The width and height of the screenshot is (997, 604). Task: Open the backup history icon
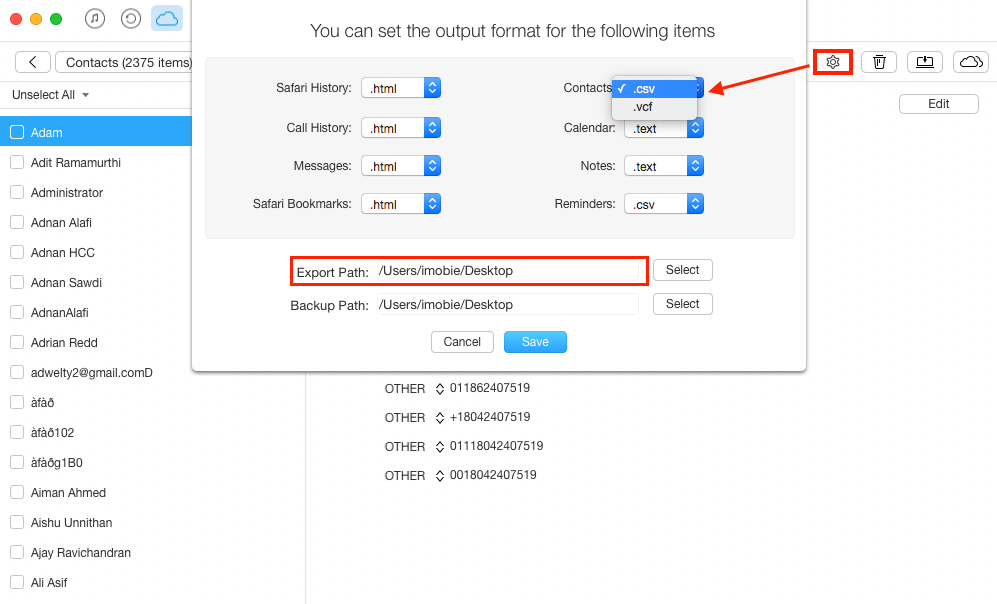coord(131,18)
